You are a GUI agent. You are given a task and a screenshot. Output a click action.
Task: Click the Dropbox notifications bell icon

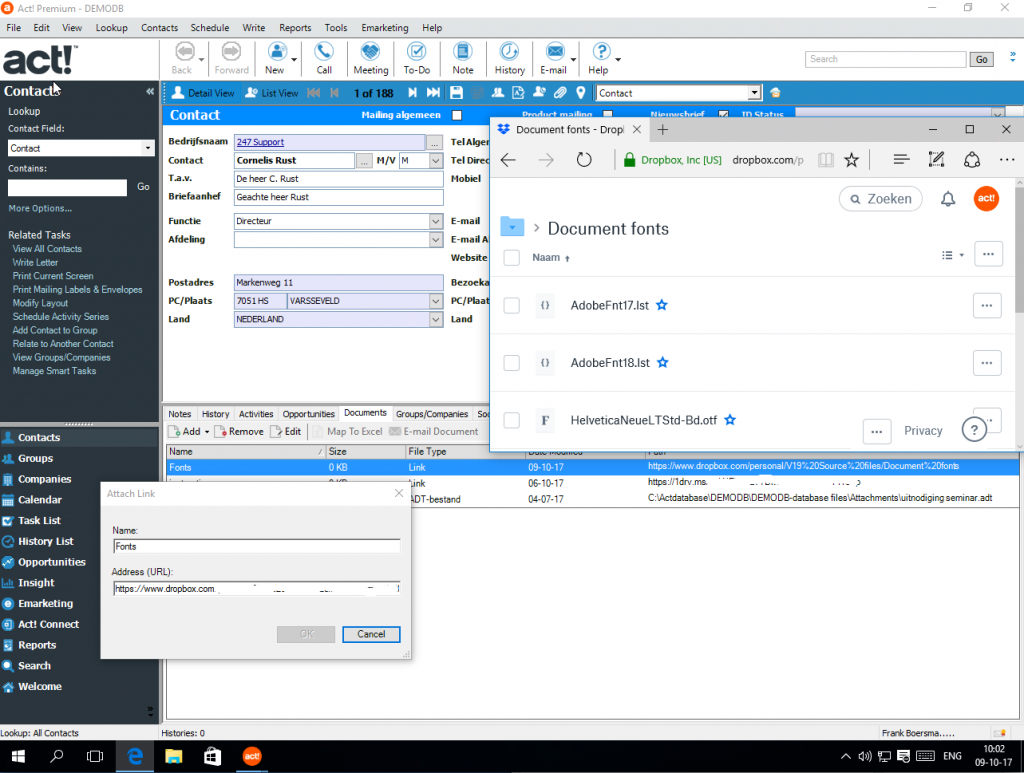[948, 199]
